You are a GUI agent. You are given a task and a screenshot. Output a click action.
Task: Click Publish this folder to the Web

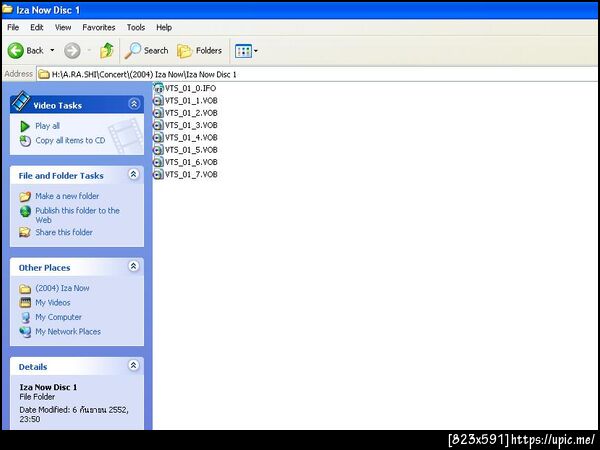coord(77,215)
